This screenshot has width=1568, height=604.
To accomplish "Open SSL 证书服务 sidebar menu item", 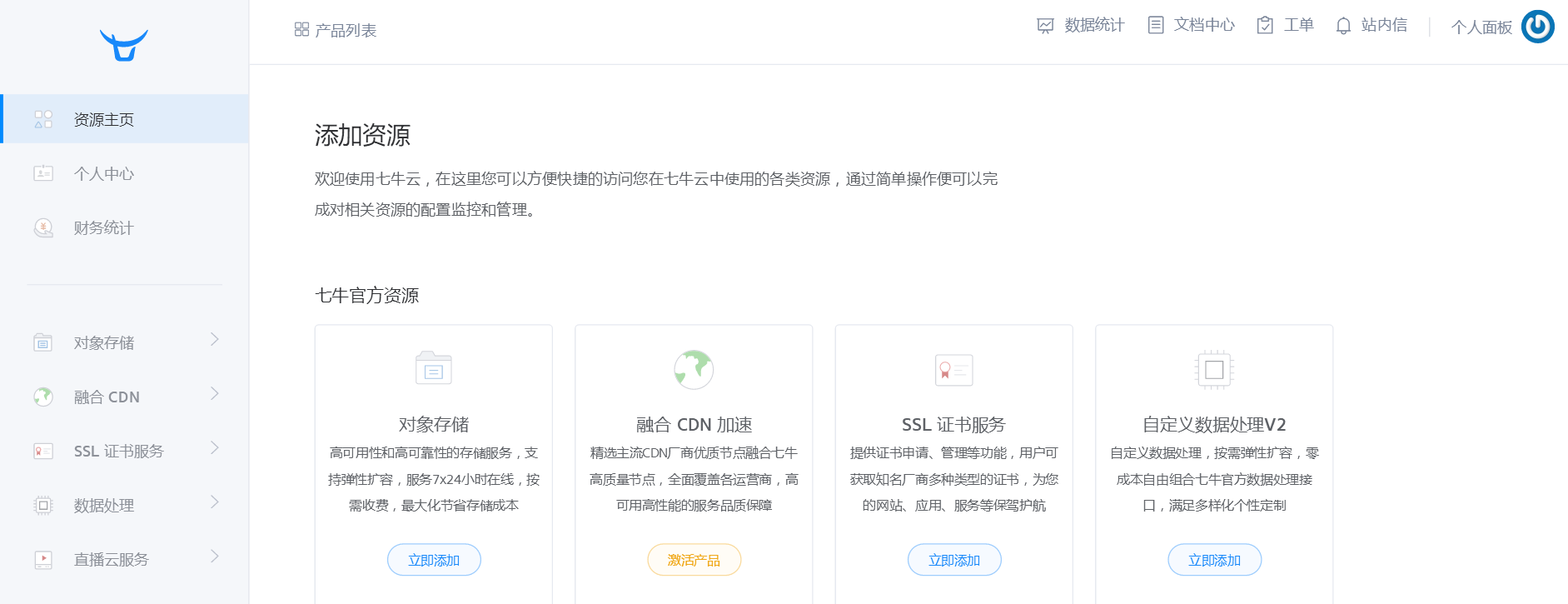I will (x=125, y=451).
